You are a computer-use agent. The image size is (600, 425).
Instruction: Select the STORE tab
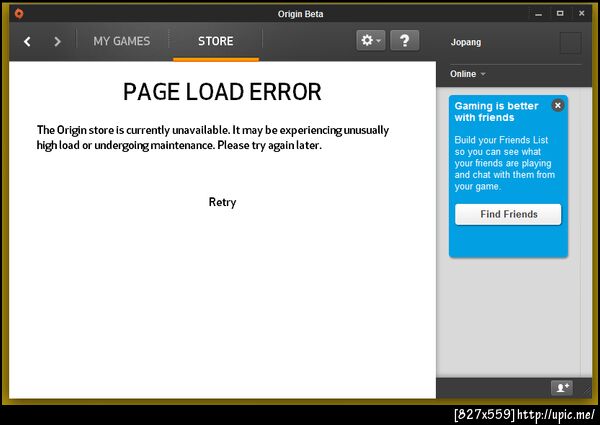215,41
